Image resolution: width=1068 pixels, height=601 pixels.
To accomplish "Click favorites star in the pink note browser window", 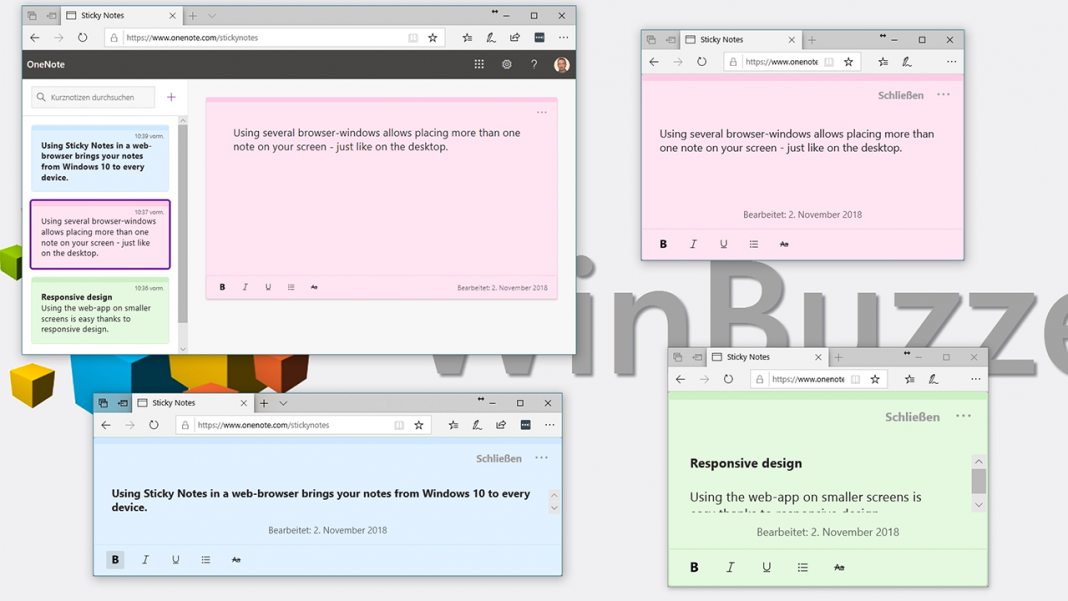I will point(849,61).
